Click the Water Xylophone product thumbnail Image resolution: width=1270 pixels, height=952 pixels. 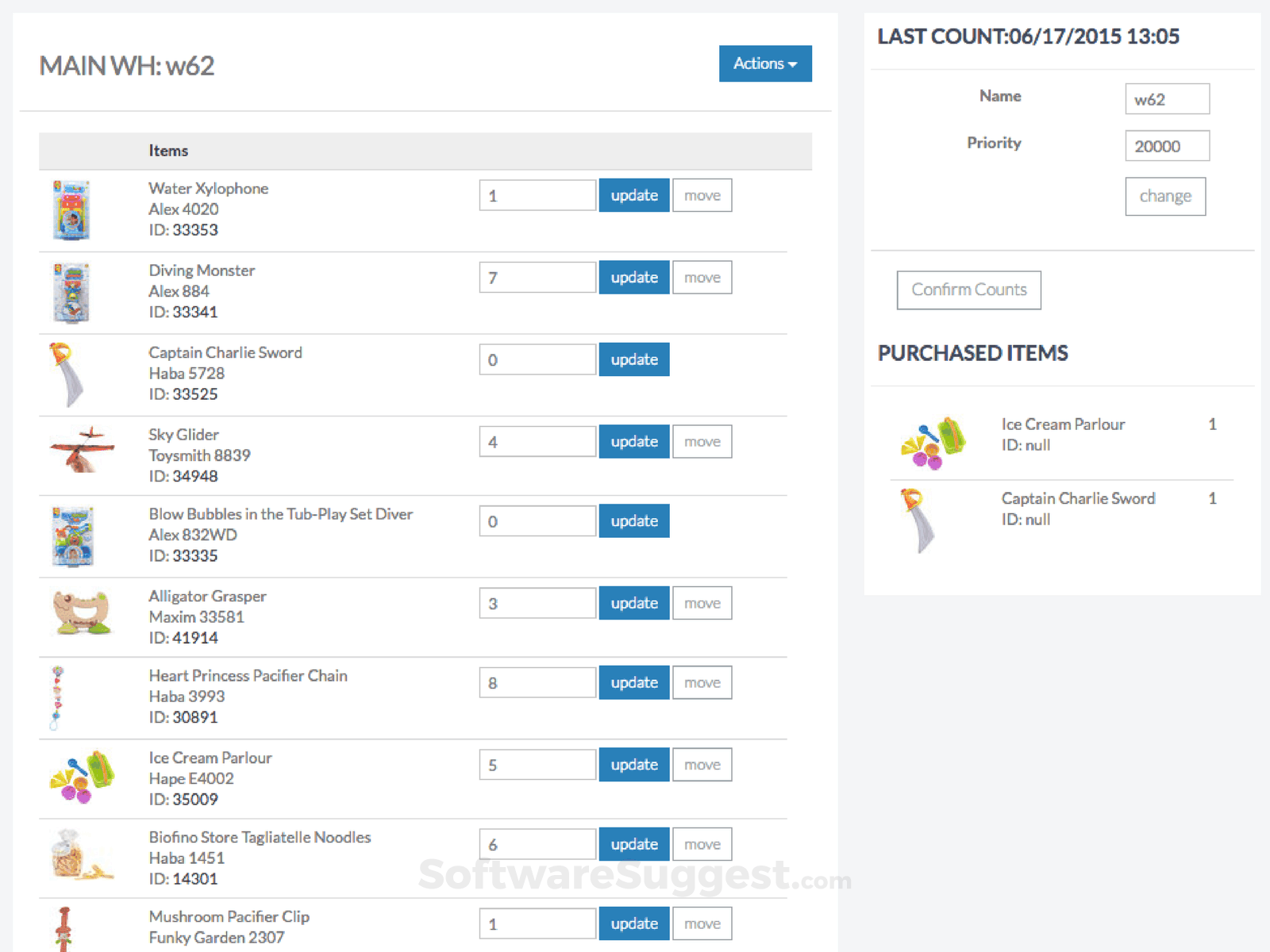pyautogui.click(x=71, y=210)
